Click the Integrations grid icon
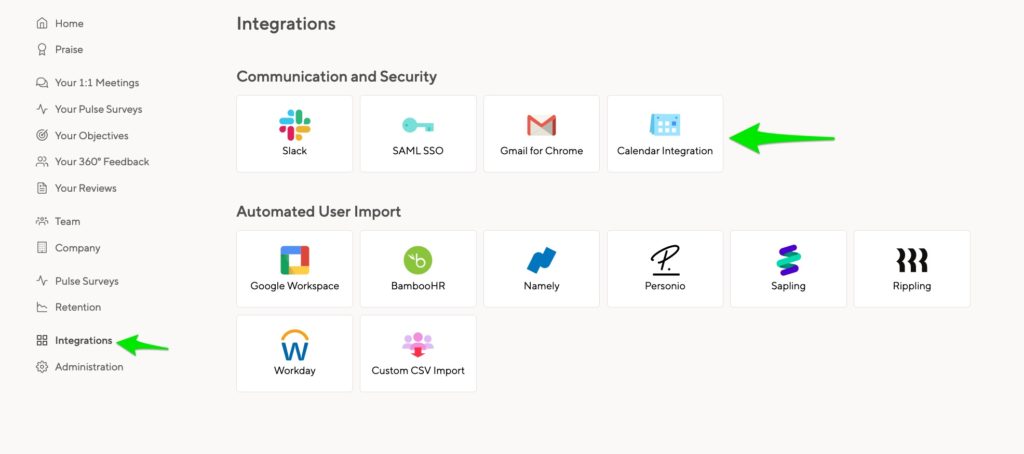1024x454 pixels. pyautogui.click(x=42, y=340)
